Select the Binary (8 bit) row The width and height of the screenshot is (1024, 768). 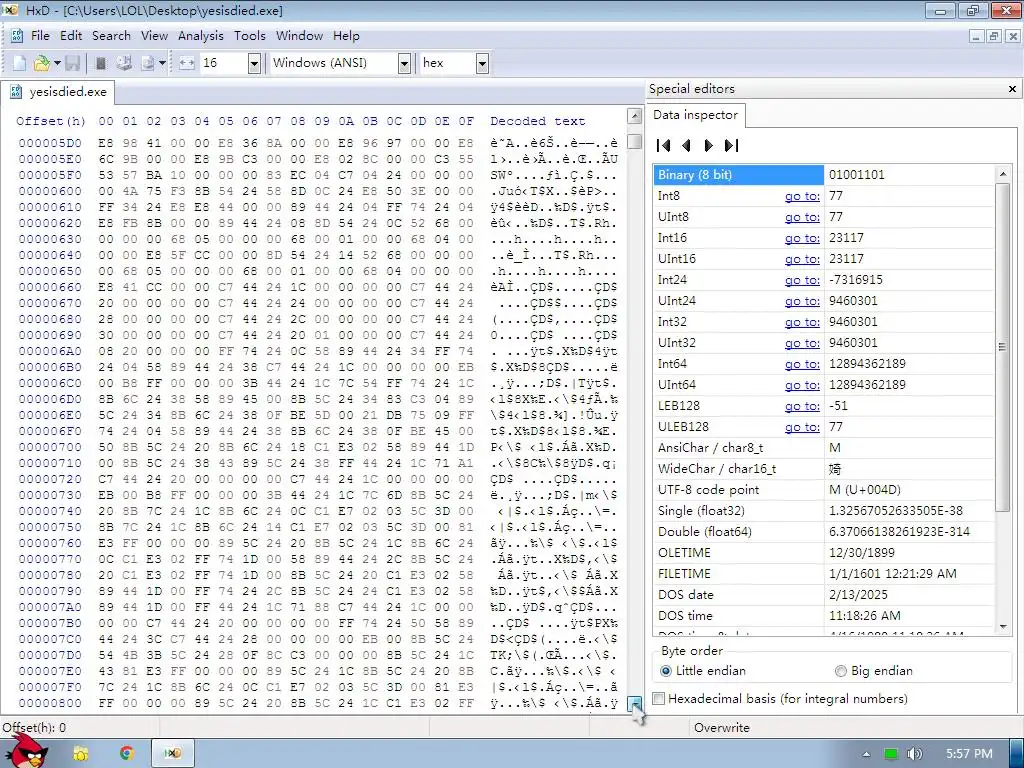824,175
